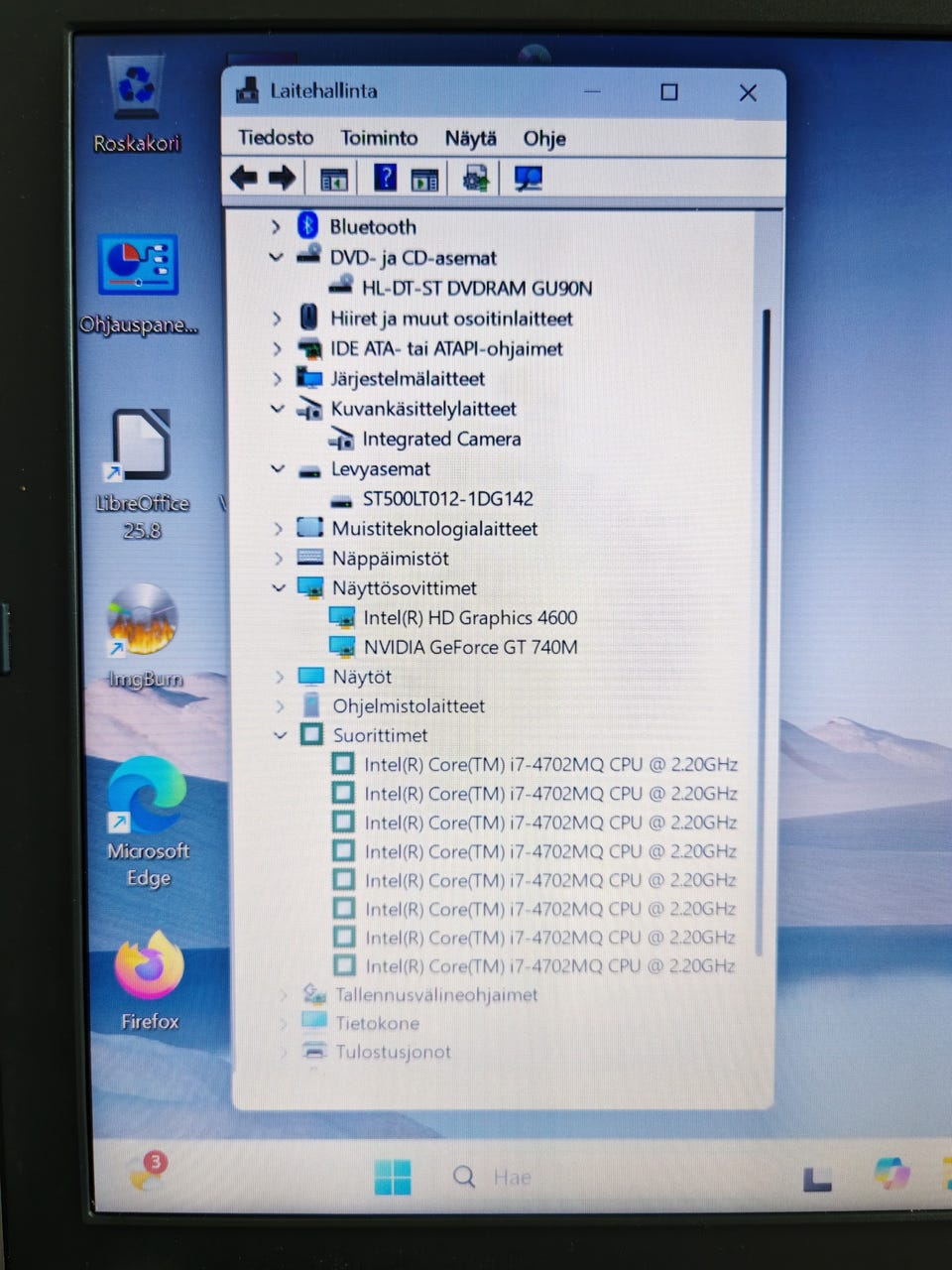This screenshot has height=1270, width=952.
Task: Collapse the Näyttösovittimet chevron
Action: [279, 588]
